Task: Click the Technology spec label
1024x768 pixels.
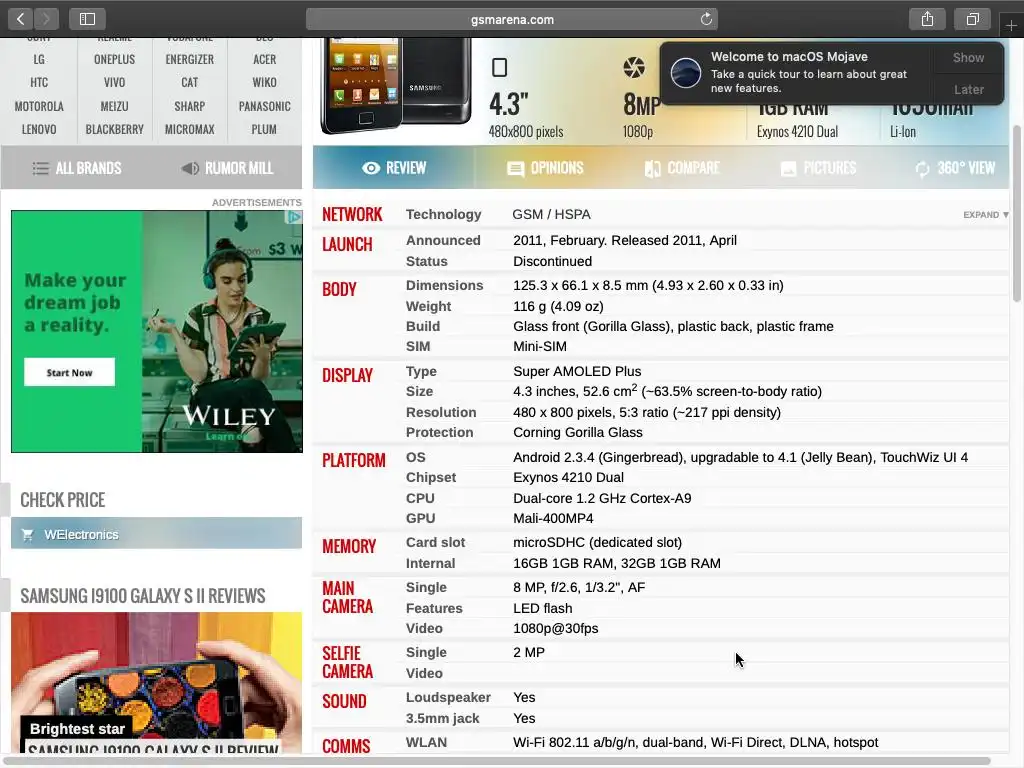Action: pyautogui.click(x=443, y=214)
